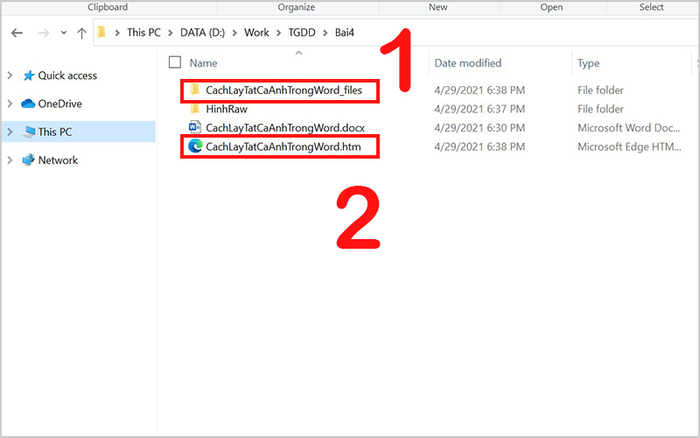Open chevron after Work in path
This screenshot has width=700, height=438.
pos(279,33)
